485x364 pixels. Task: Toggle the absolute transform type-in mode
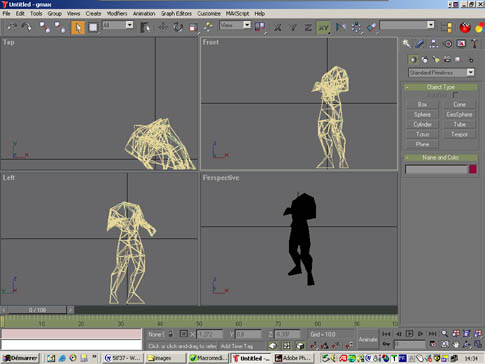pyautogui.click(x=183, y=334)
